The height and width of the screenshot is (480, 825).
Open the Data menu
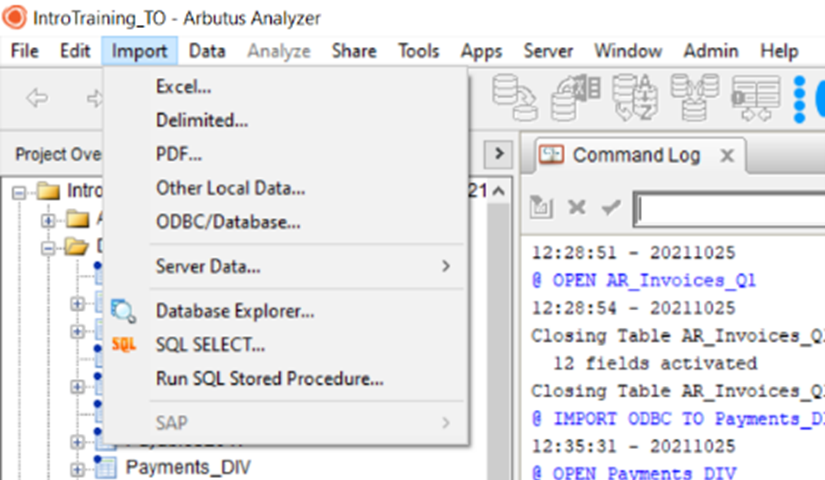pos(207,51)
